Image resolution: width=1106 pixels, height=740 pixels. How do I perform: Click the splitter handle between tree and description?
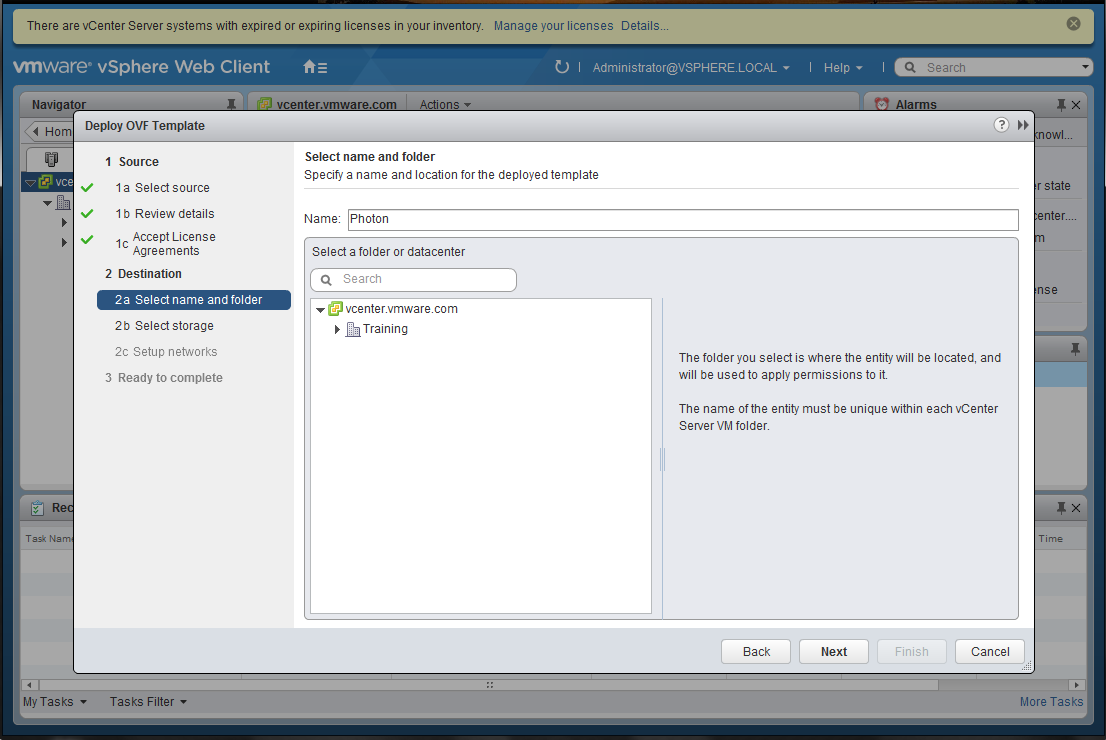(x=662, y=459)
